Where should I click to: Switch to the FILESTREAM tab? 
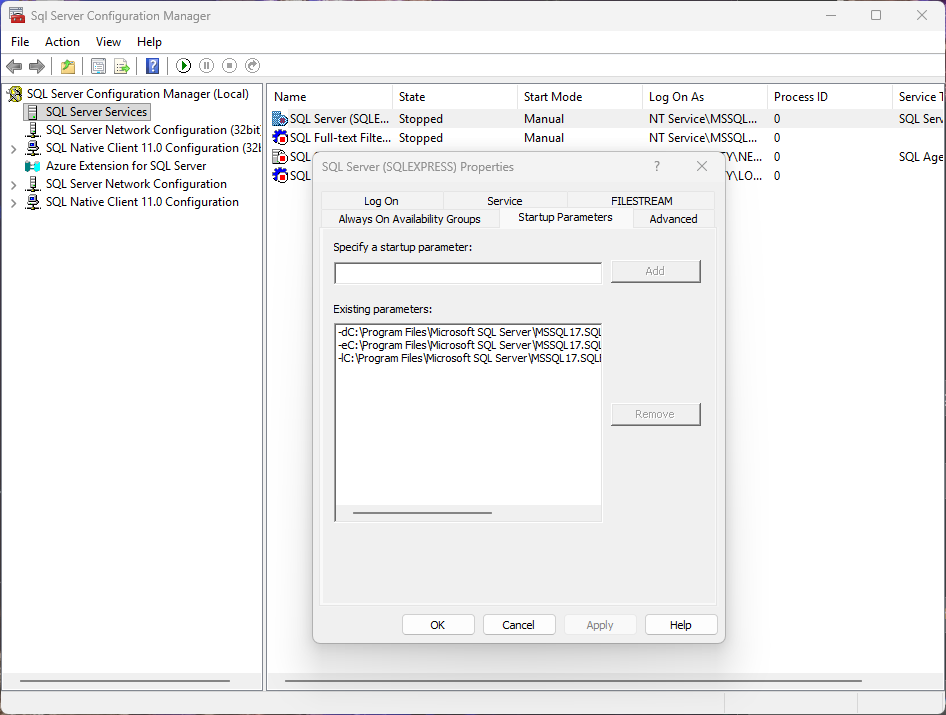click(x=641, y=201)
